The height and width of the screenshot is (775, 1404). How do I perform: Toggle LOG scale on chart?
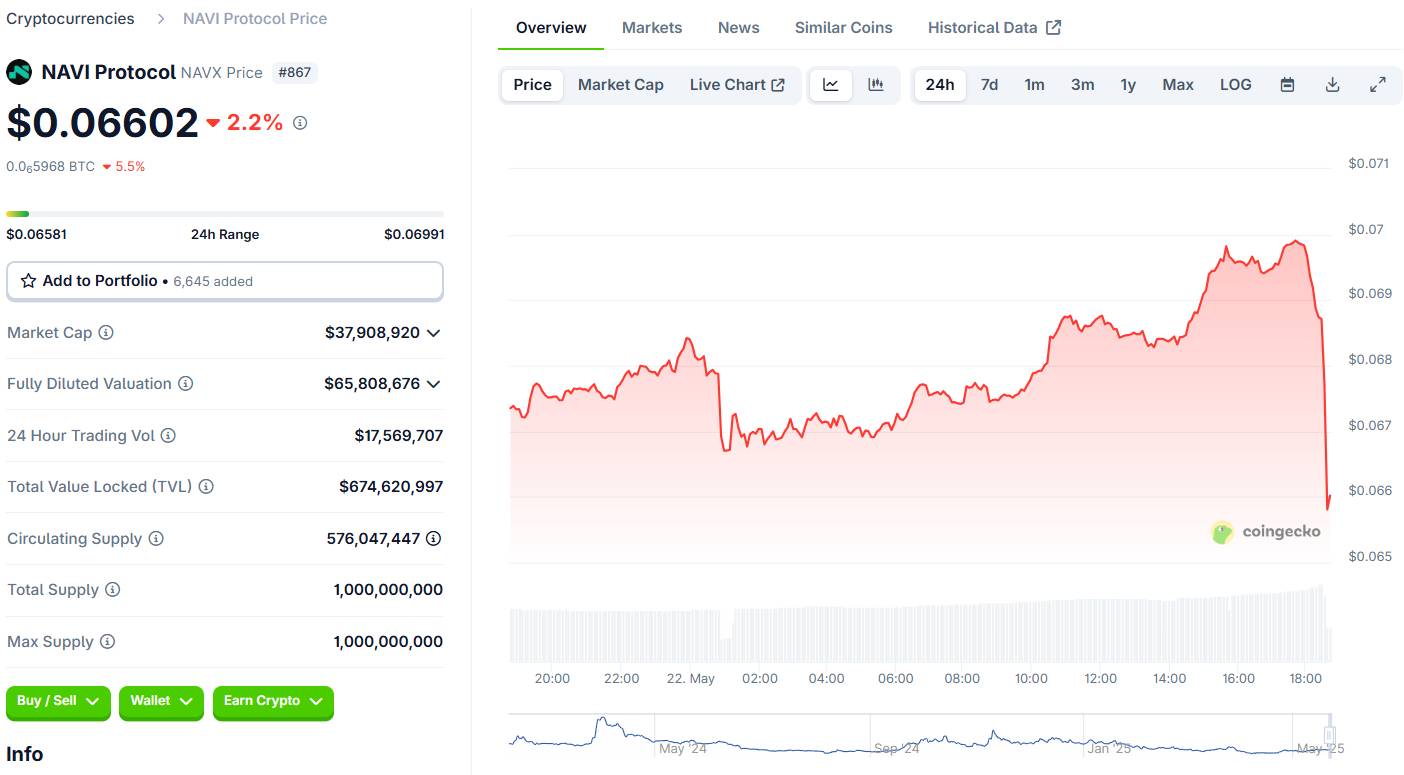(x=1236, y=85)
